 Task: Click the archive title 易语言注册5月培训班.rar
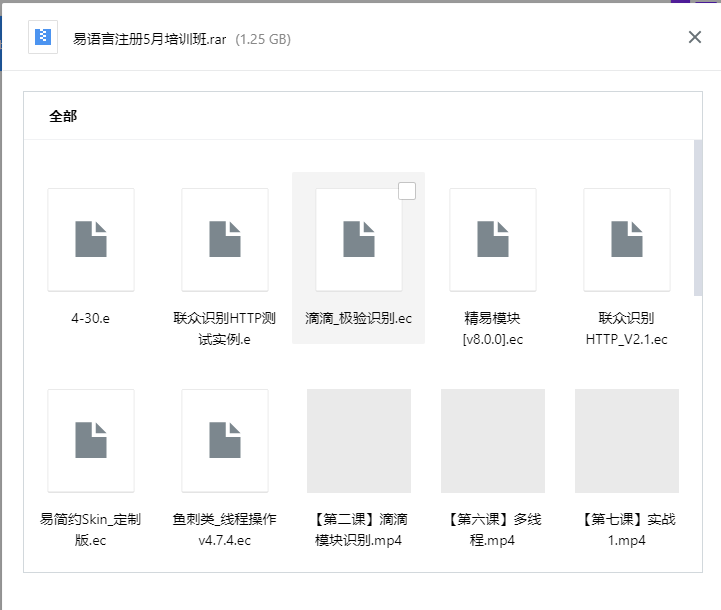[149, 39]
